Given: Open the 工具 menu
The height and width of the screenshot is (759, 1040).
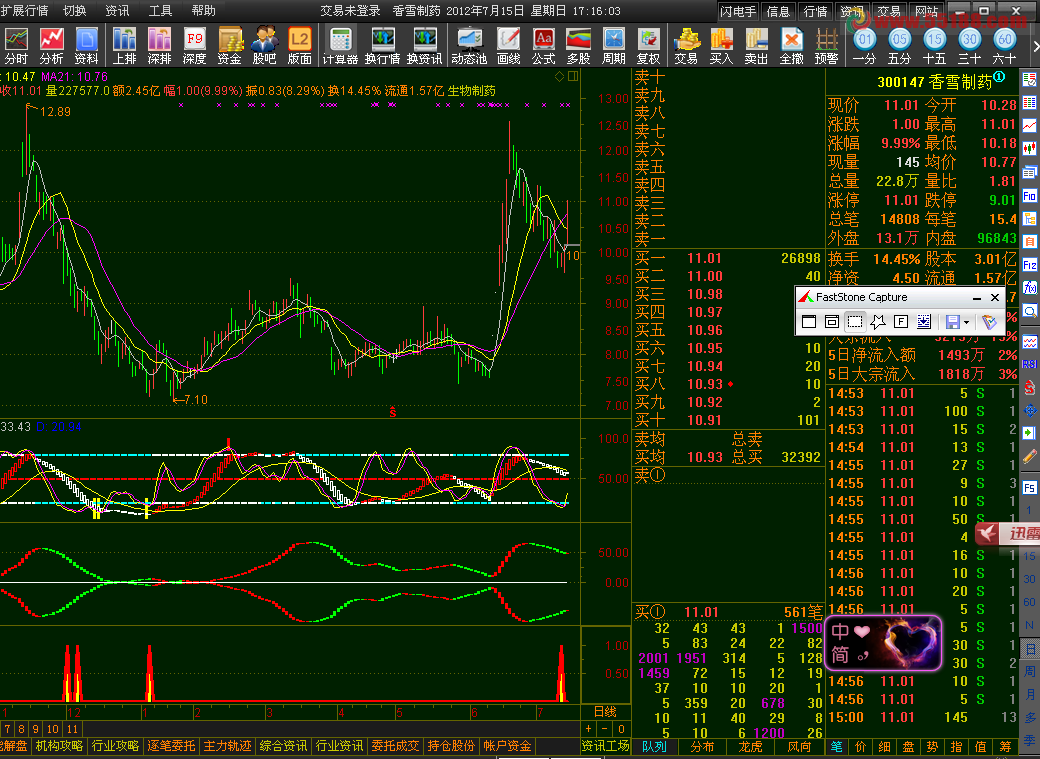Looking at the screenshot, I should [x=160, y=11].
